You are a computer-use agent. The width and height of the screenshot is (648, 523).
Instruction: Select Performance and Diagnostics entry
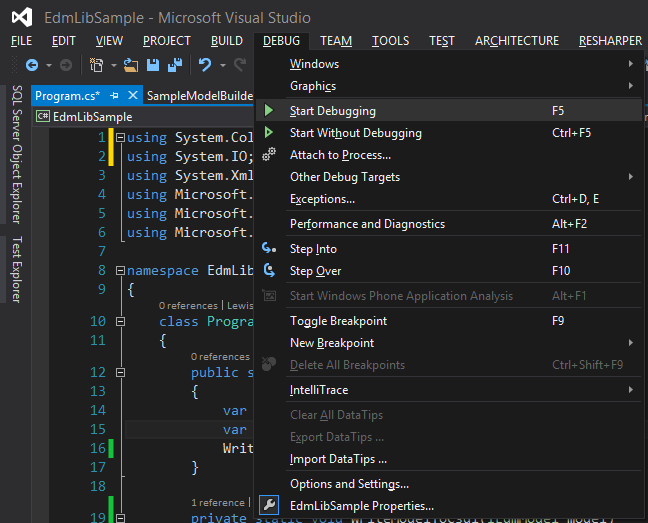[449, 224]
